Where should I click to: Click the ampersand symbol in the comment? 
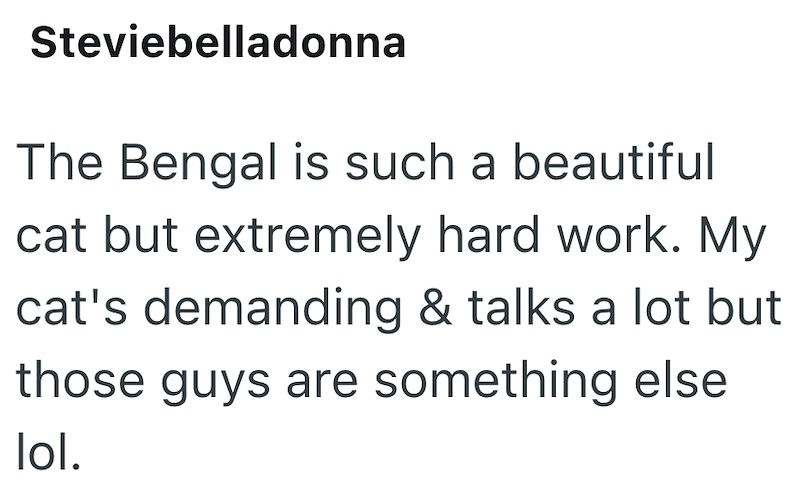[x=435, y=307]
